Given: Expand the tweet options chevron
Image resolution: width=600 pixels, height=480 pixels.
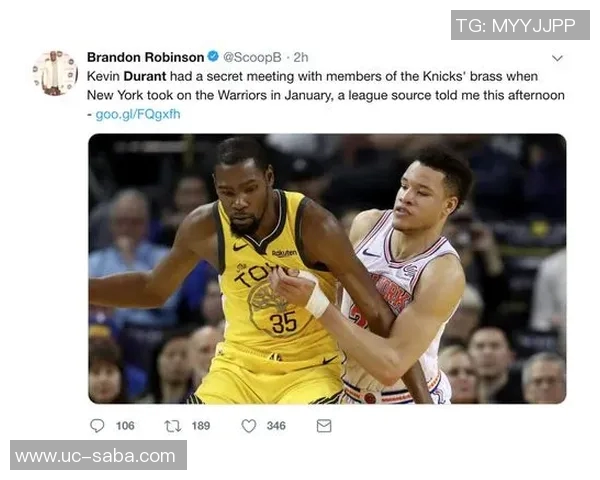Looking at the screenshot, I should pos(557,58).
